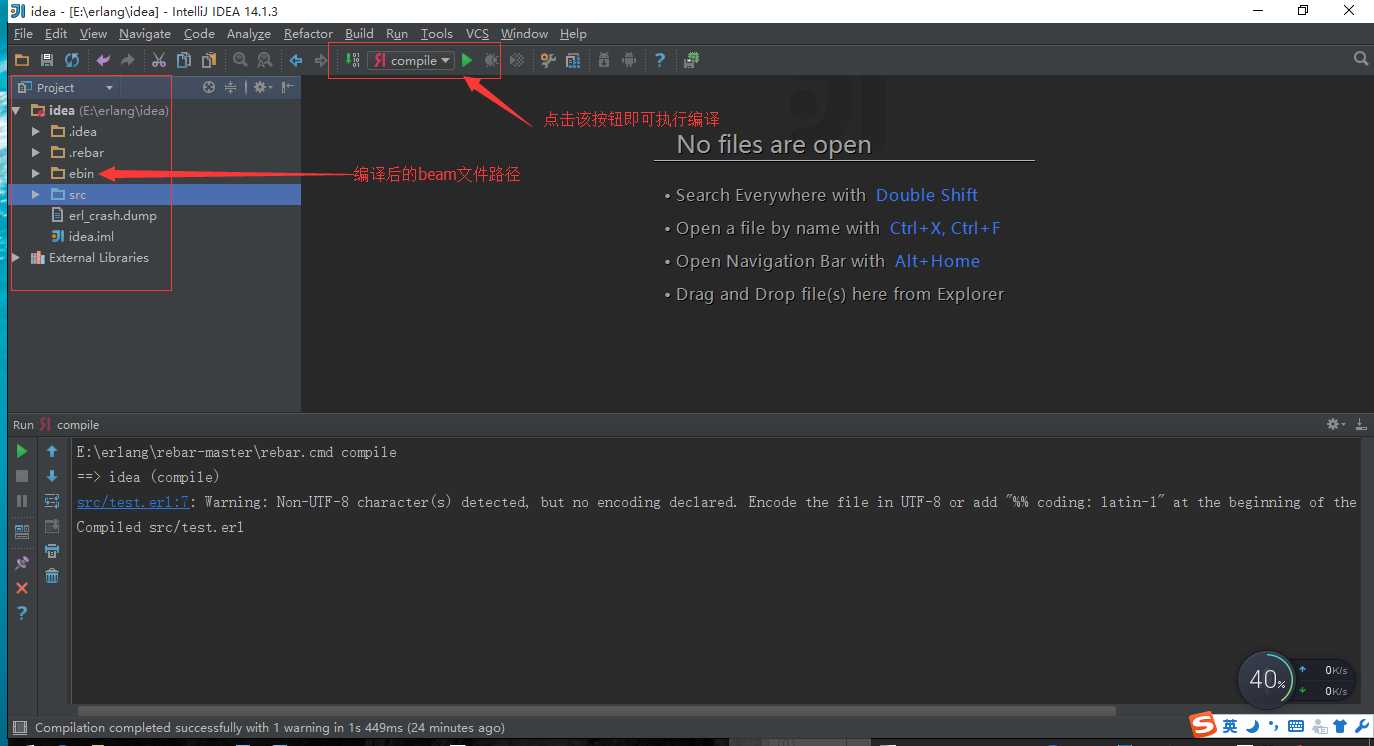Open the Navigate menu

pyautogui.click(x=145, y=34)
